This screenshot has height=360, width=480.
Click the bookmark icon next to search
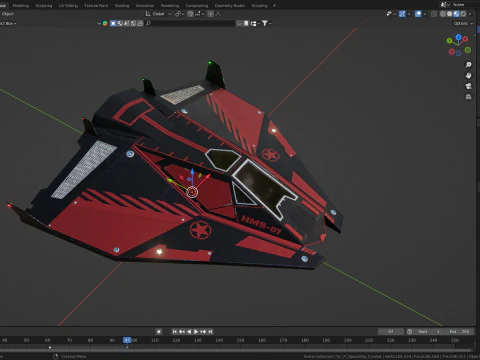point(246,23)
